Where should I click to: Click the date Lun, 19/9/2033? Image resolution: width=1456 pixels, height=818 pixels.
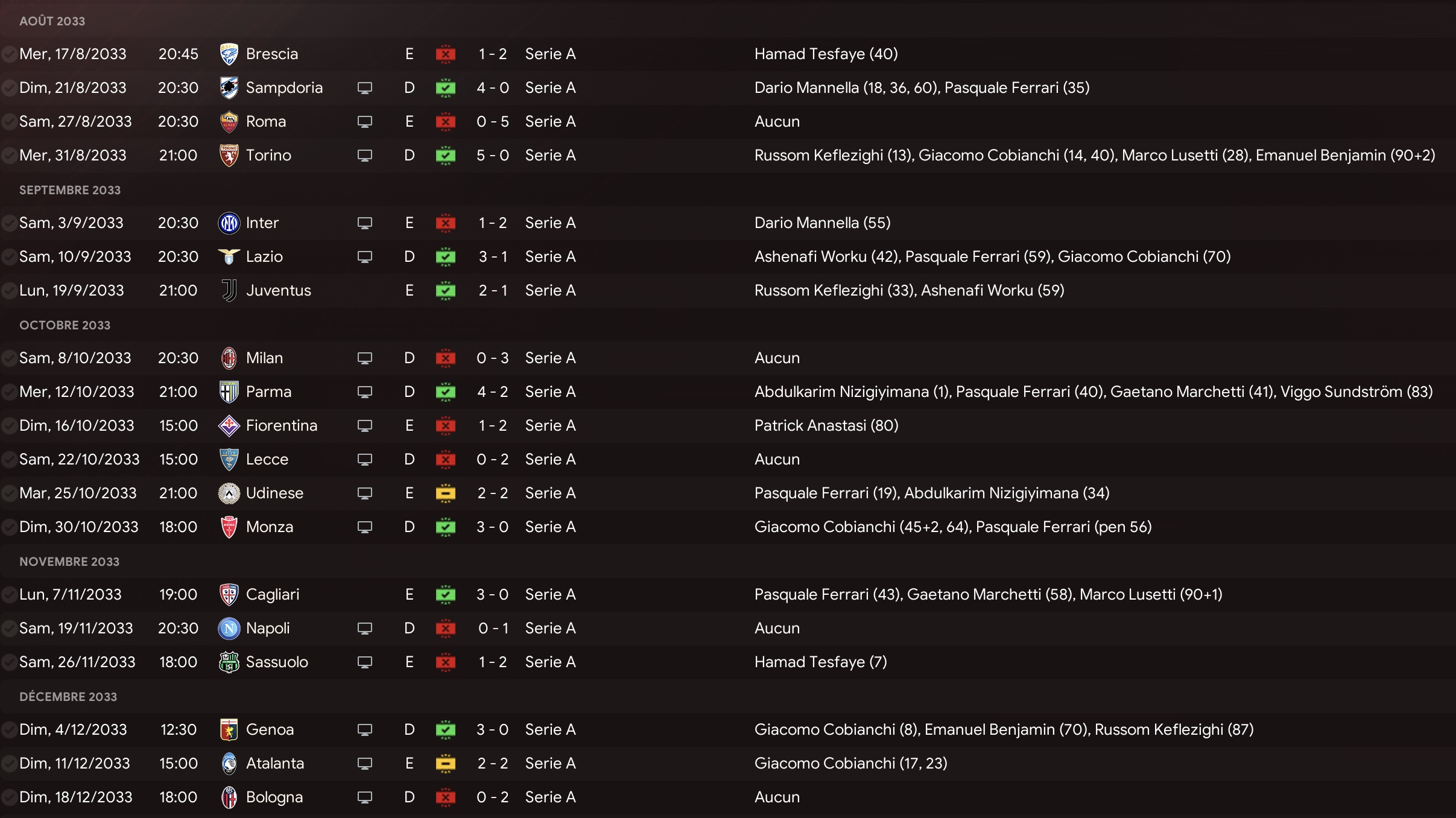[71, 291]
